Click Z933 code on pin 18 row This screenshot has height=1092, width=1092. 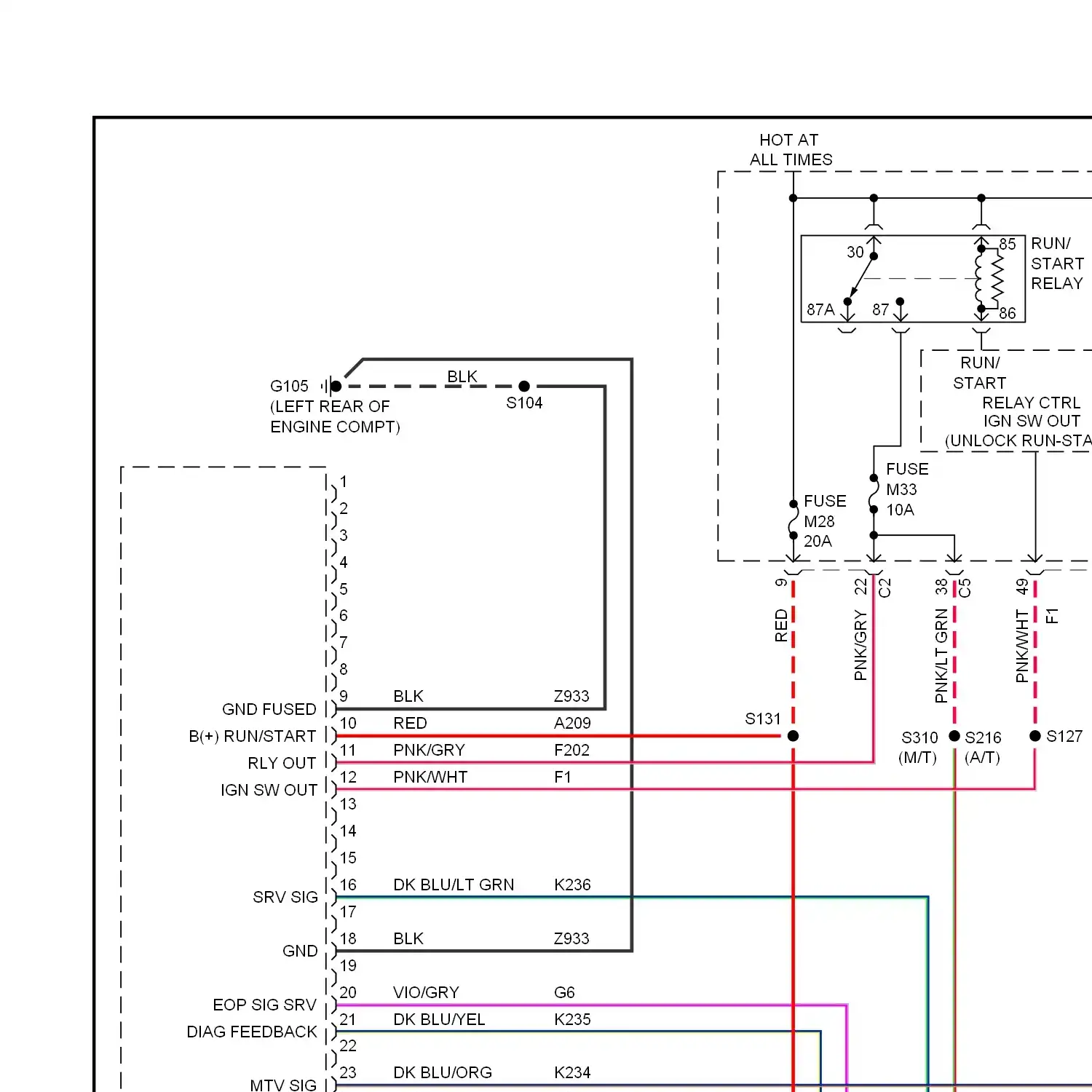(571, 938)
